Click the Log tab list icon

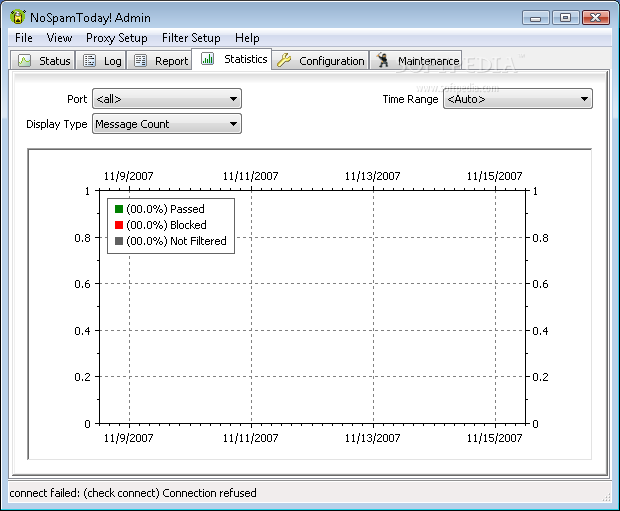89,61
